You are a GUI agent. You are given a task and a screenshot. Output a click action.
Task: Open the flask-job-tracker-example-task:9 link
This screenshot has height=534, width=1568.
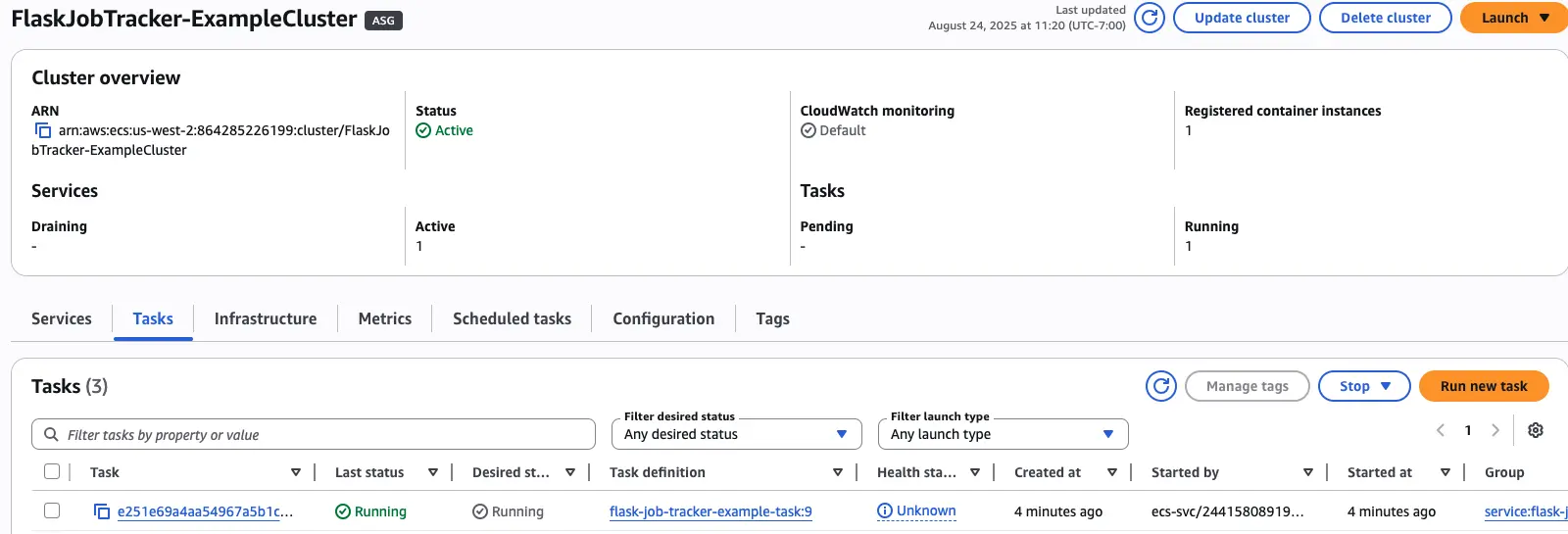[710, 511]
